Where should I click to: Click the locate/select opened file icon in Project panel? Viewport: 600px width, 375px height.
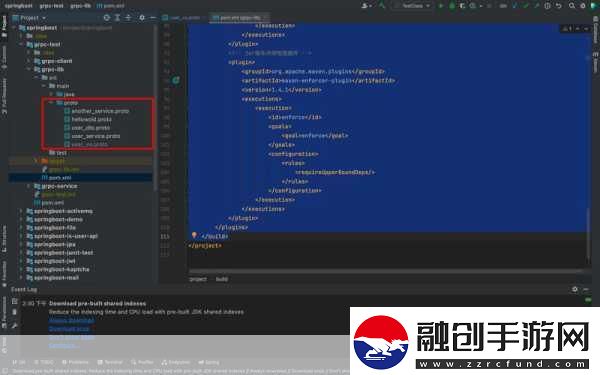pyautogui.click(x=107, y=18)
